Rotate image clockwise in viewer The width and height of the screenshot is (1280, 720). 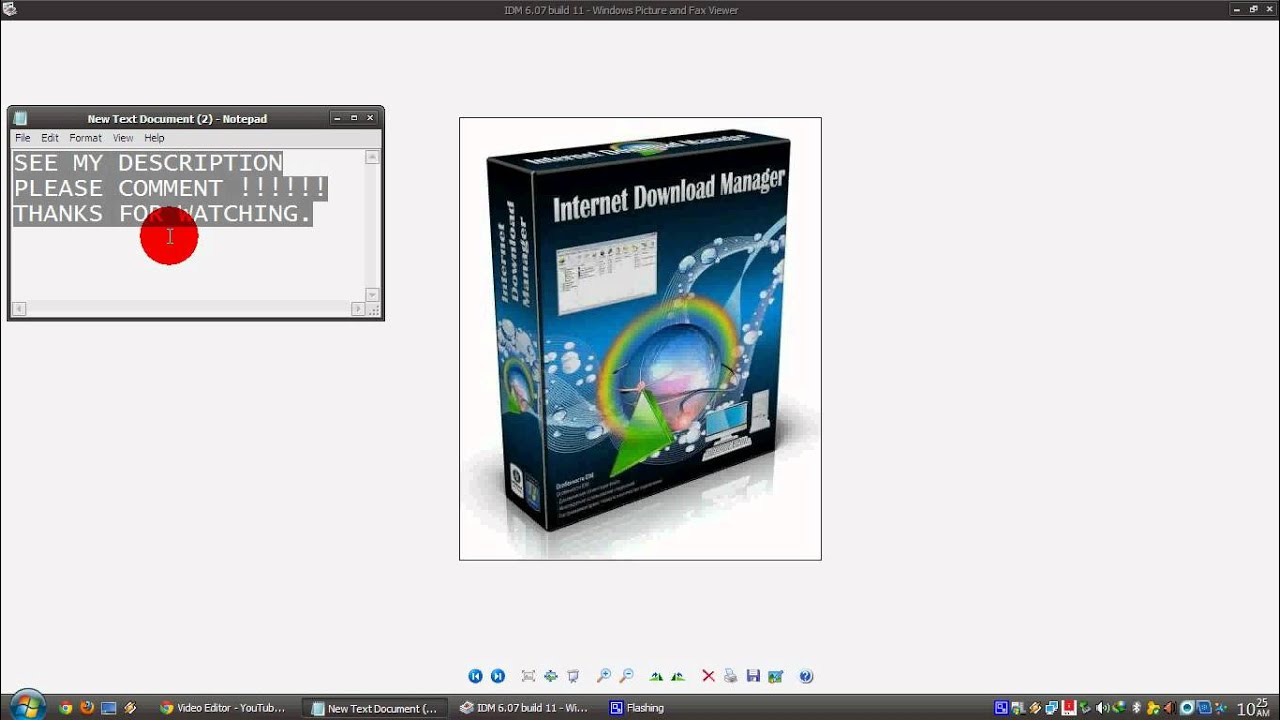point(656,676)
